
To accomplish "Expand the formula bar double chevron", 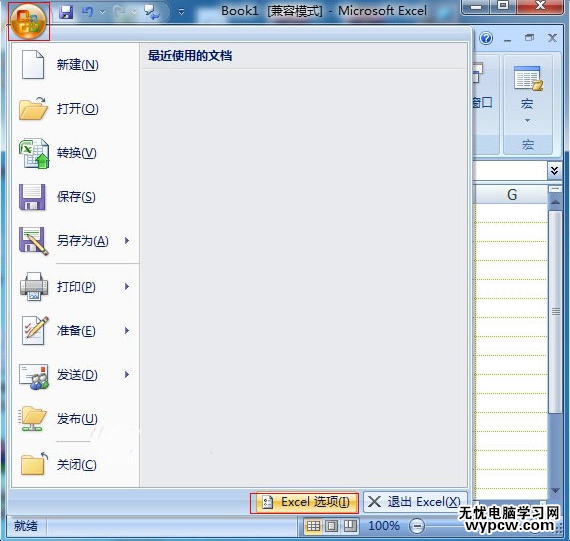I will (x=554, y=170).
